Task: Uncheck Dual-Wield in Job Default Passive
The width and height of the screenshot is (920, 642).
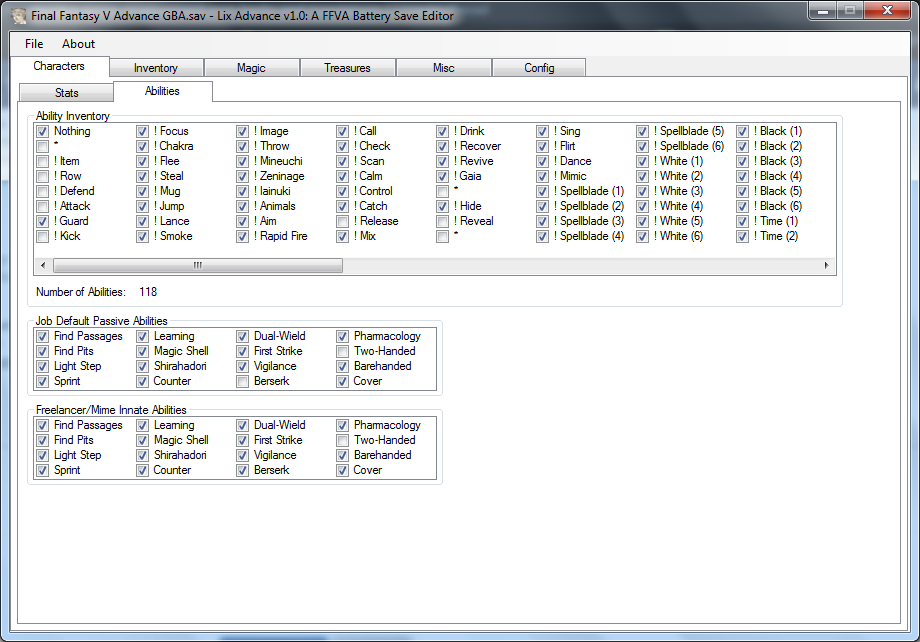Action: tap(242, 336)
